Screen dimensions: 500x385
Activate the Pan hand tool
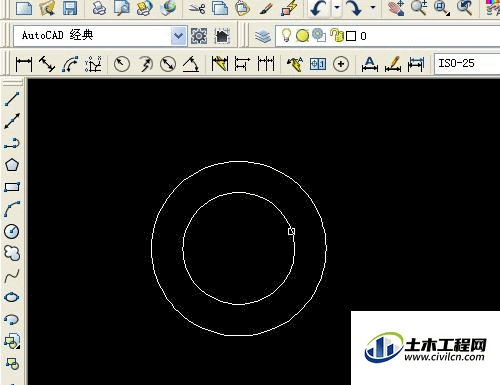396,7
